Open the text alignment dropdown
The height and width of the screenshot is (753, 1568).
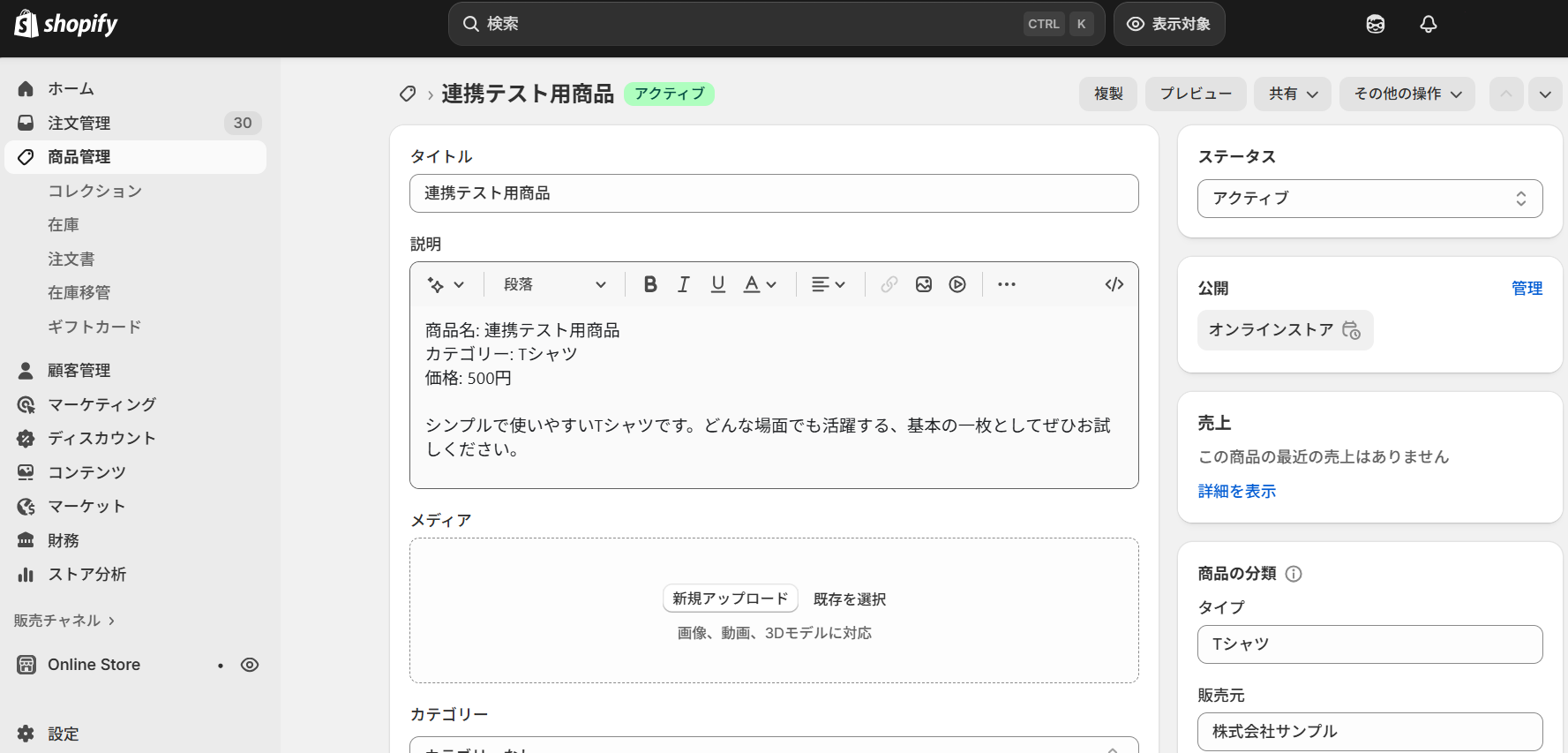pos(828,284)
